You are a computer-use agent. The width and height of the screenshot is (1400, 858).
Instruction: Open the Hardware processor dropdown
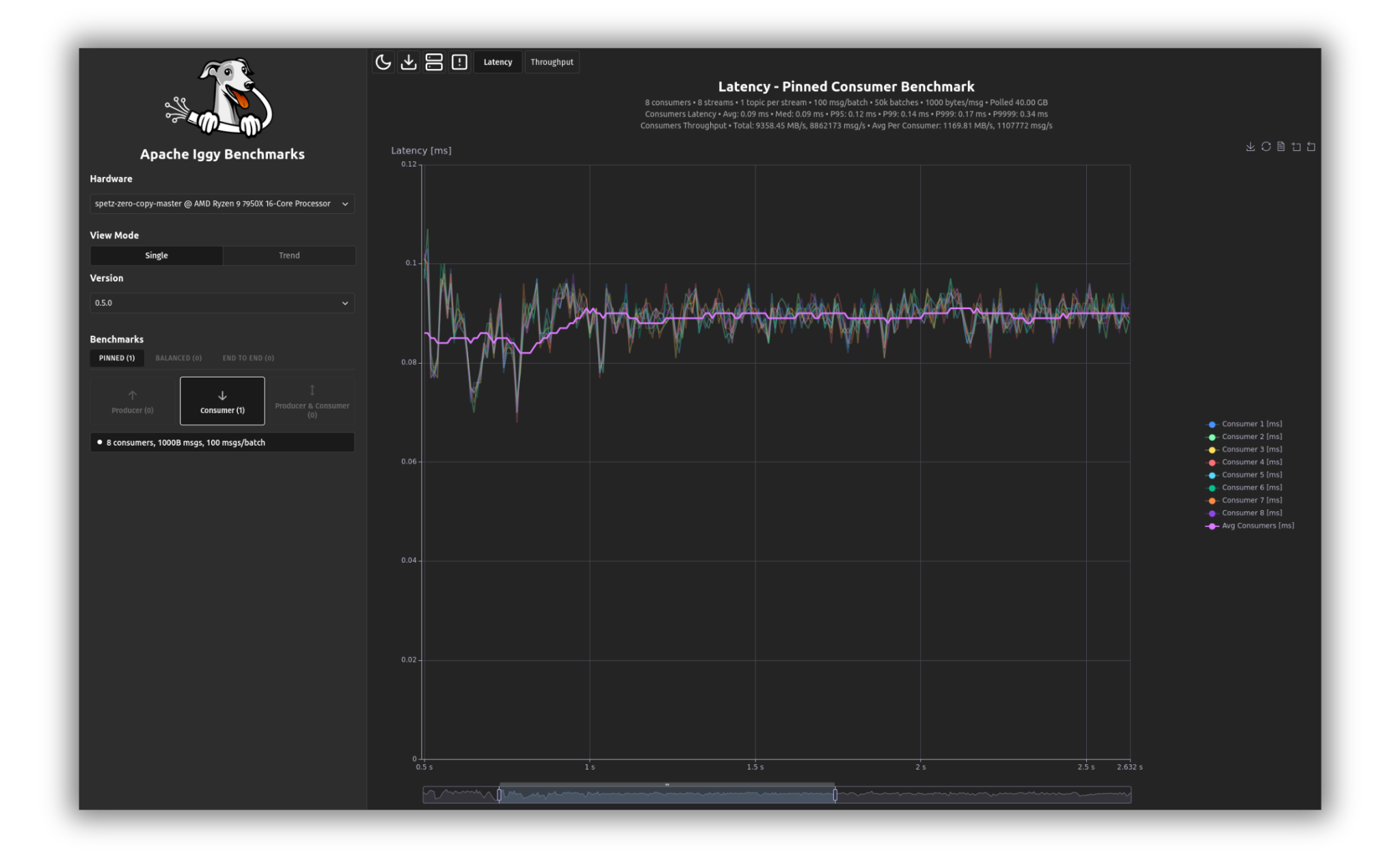point(222,203)
